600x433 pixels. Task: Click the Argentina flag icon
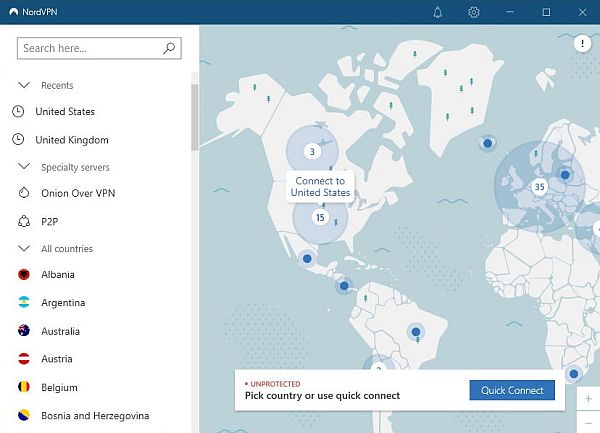coord(24,302)
